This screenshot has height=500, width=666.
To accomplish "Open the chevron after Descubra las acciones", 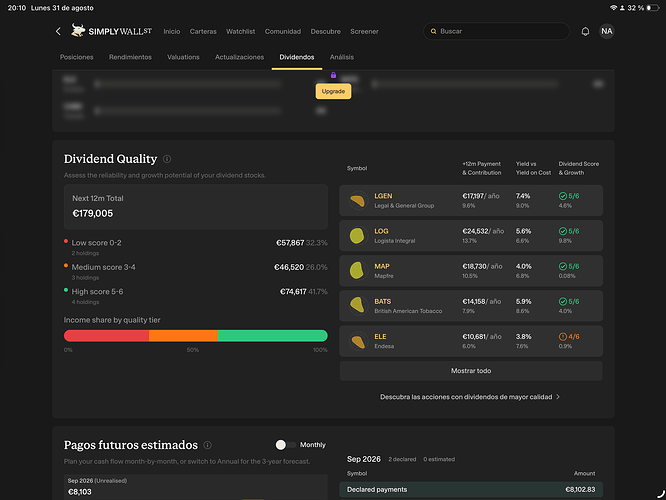I will (x=558, y=397).
